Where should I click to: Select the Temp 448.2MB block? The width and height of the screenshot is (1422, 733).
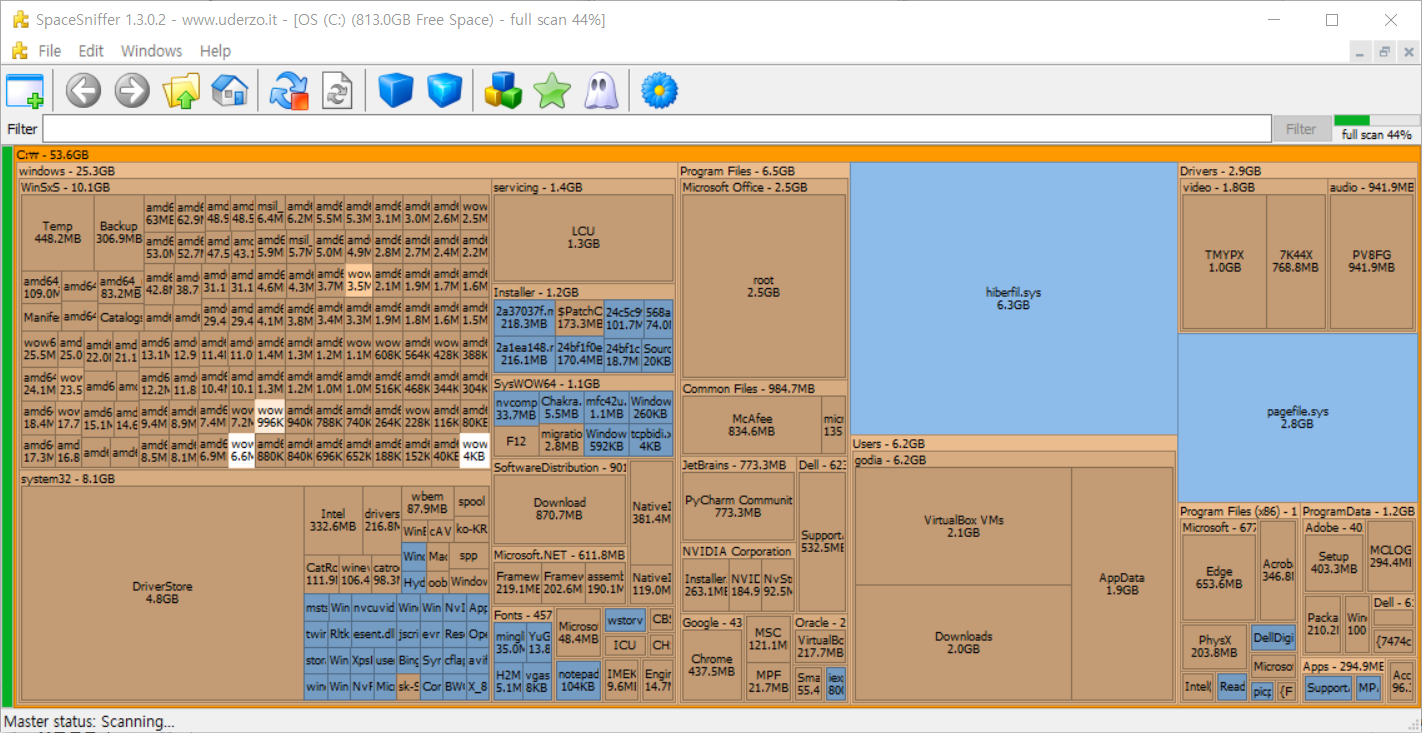(57, 232)
